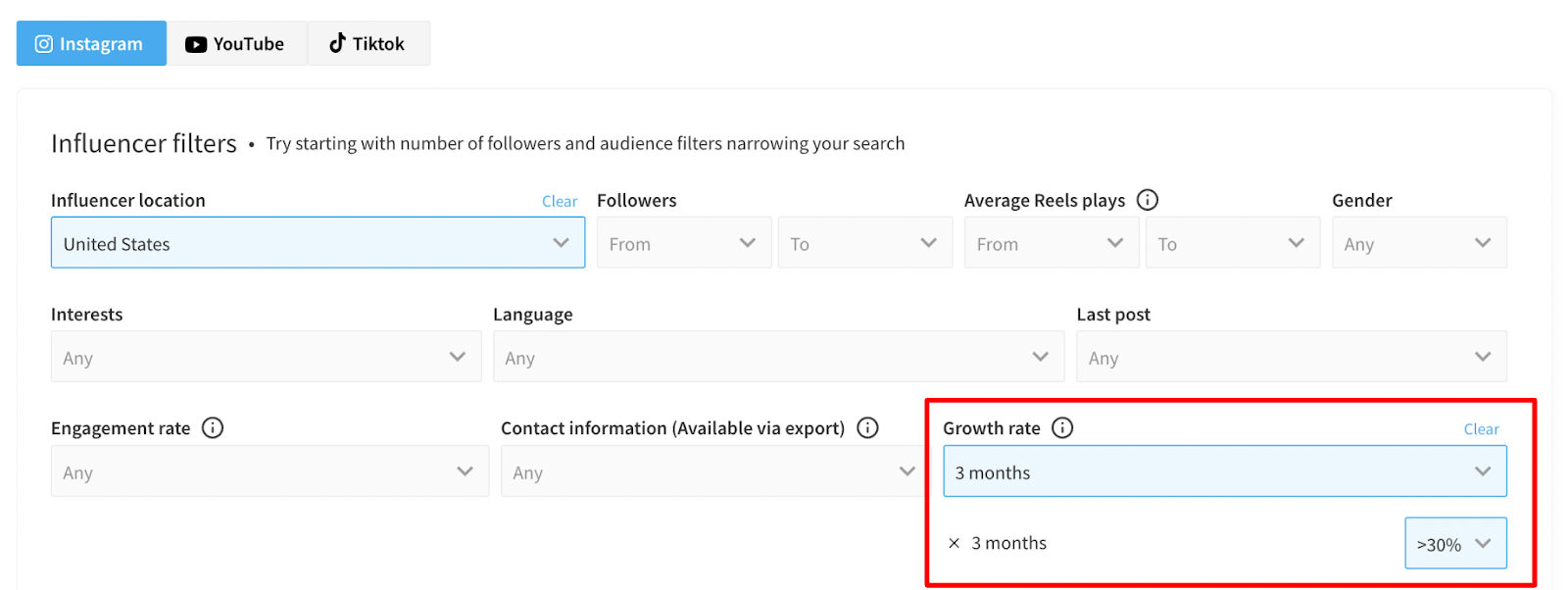
Task: Click the YouTube play icon in the tab
Action: tap(196, 44)
